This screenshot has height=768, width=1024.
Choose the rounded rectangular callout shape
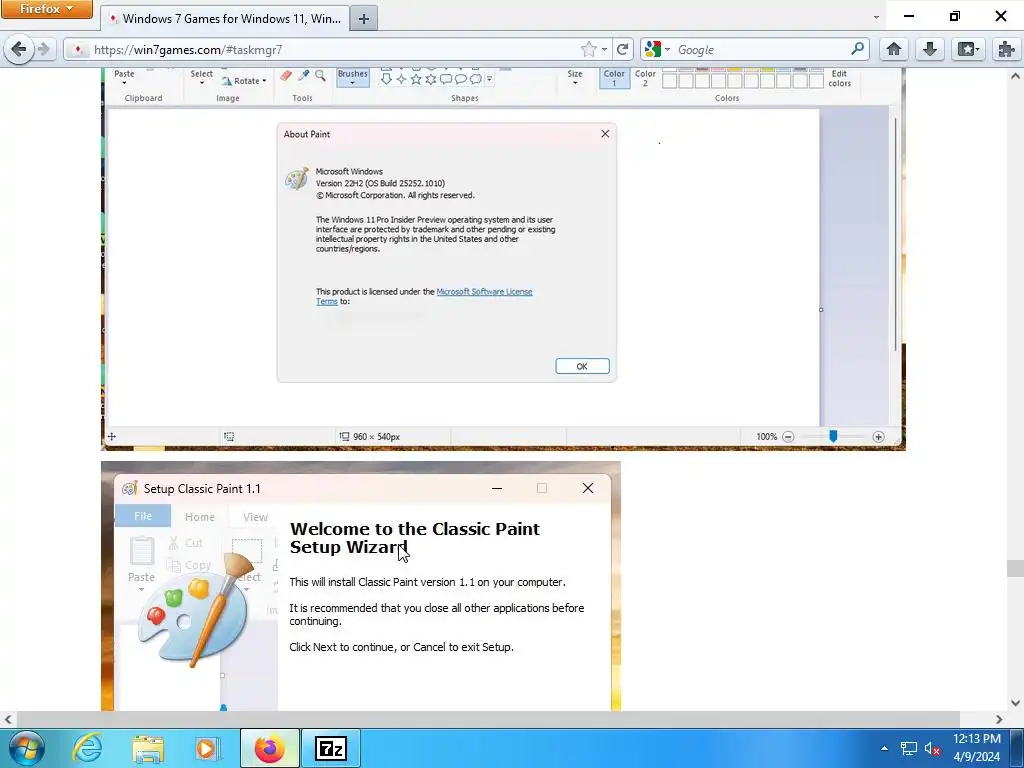445,79
